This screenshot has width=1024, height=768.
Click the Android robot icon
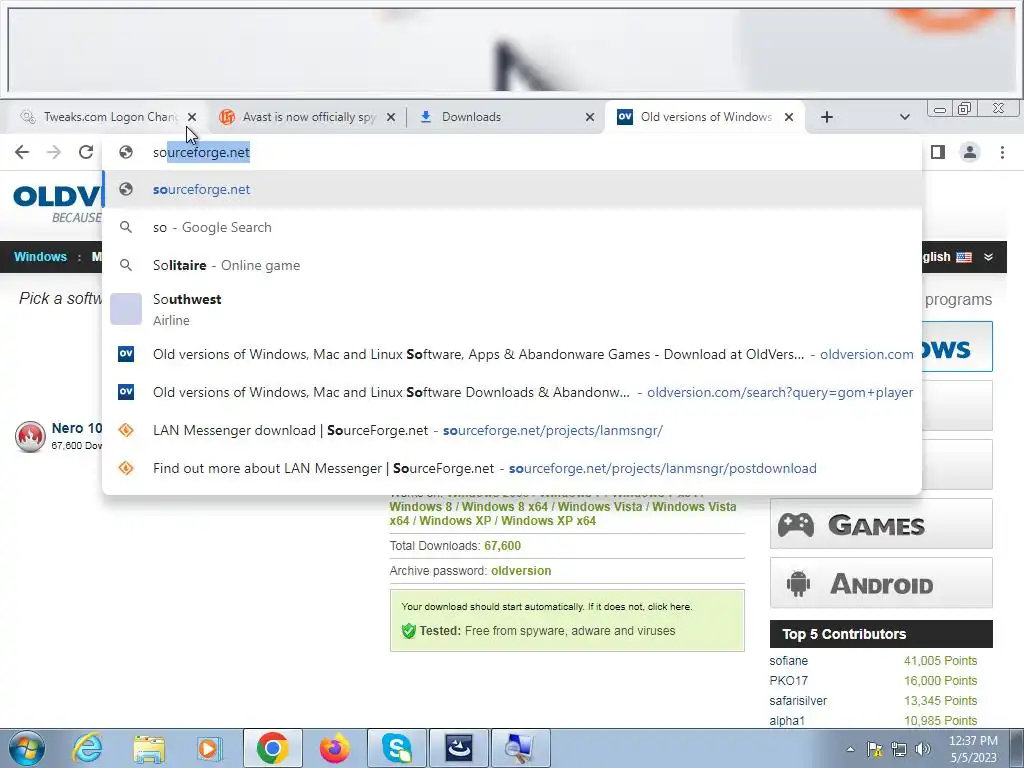pos(798,583)
